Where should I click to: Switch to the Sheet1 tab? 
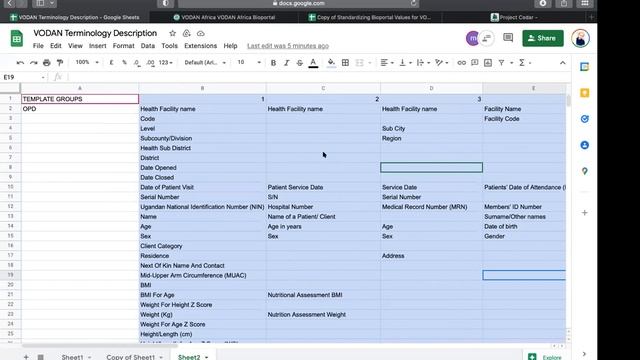point(72,357)
